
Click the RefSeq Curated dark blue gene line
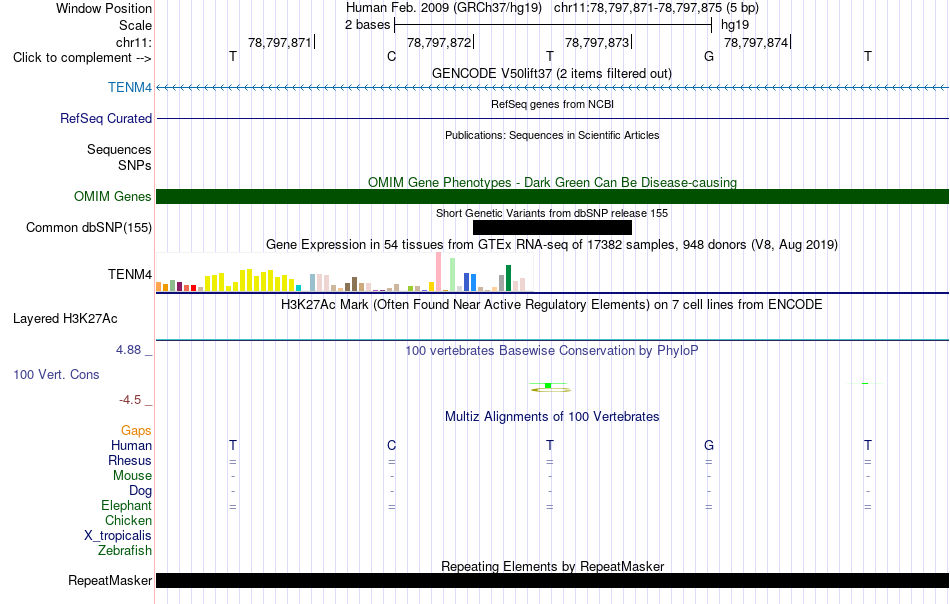pos(552,118)
